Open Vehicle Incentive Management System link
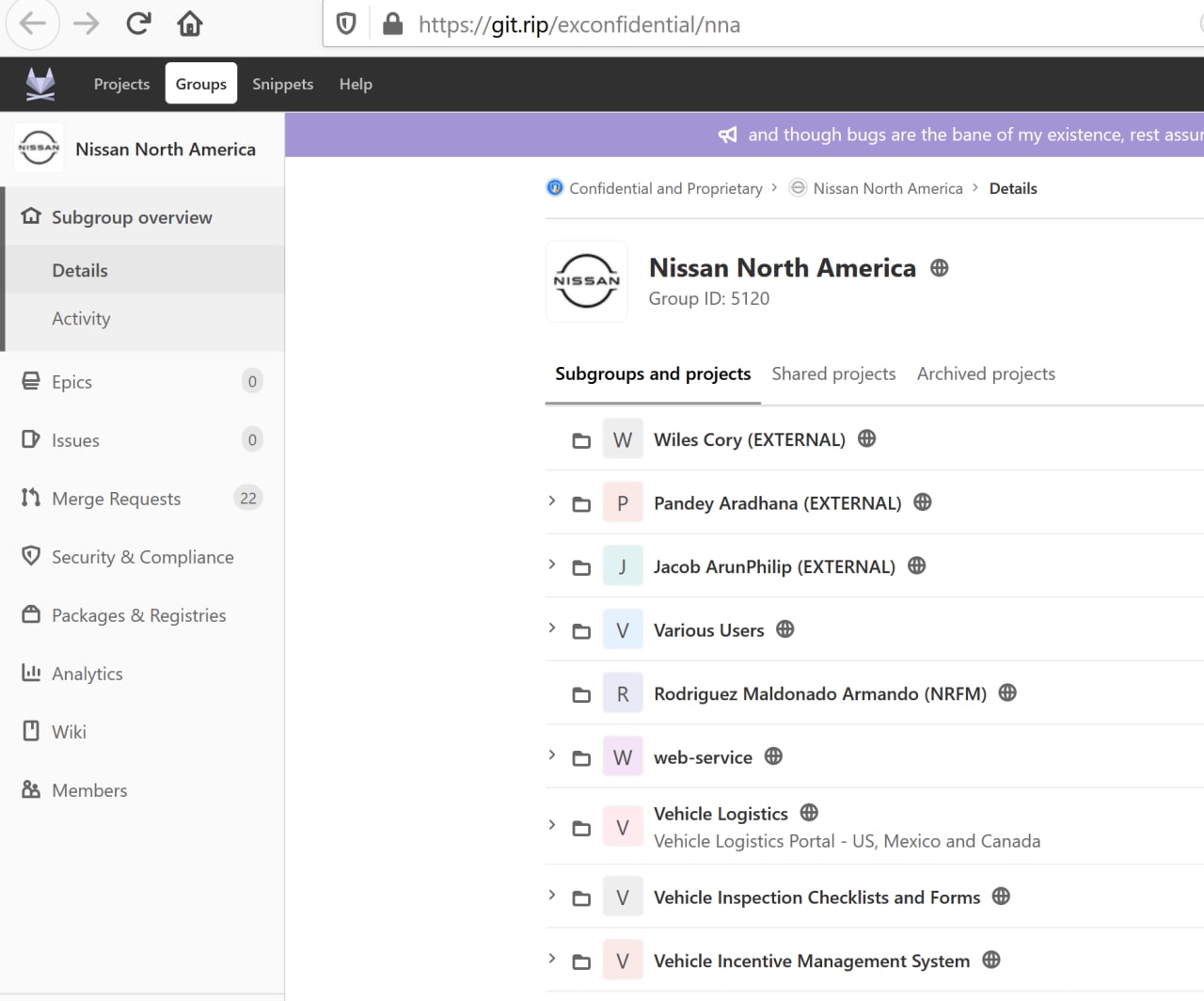 pos(812,961)
